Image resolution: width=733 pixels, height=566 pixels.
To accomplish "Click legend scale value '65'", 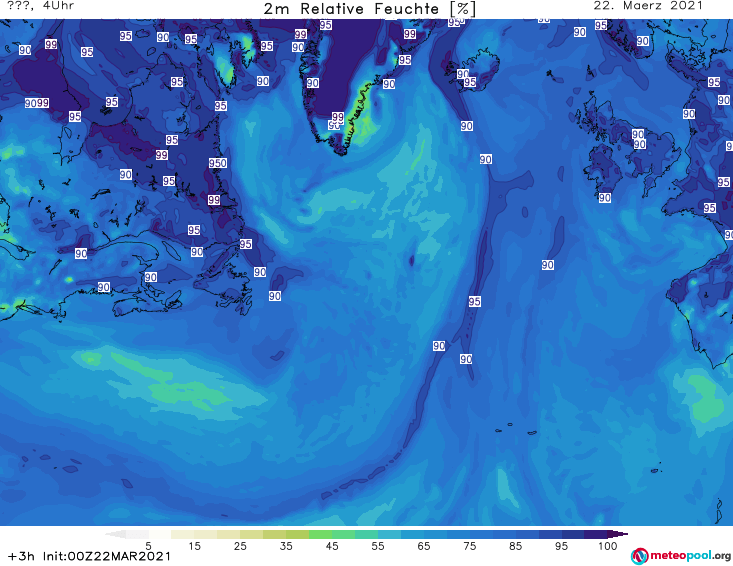I will point(424,546).
